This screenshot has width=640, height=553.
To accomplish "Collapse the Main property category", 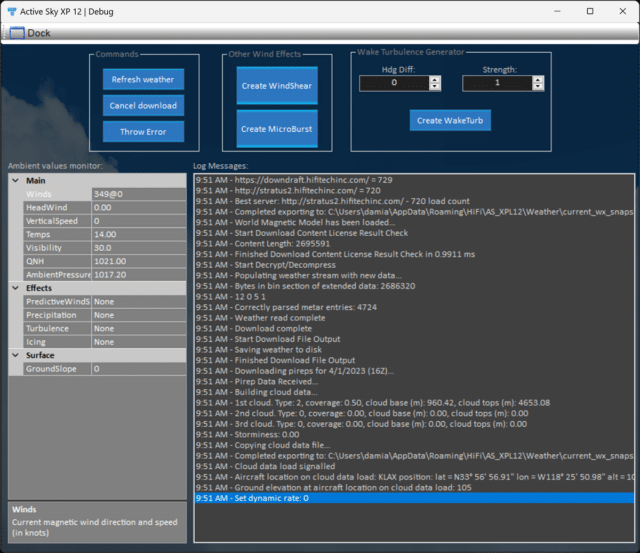I will [x=17, y=180].
